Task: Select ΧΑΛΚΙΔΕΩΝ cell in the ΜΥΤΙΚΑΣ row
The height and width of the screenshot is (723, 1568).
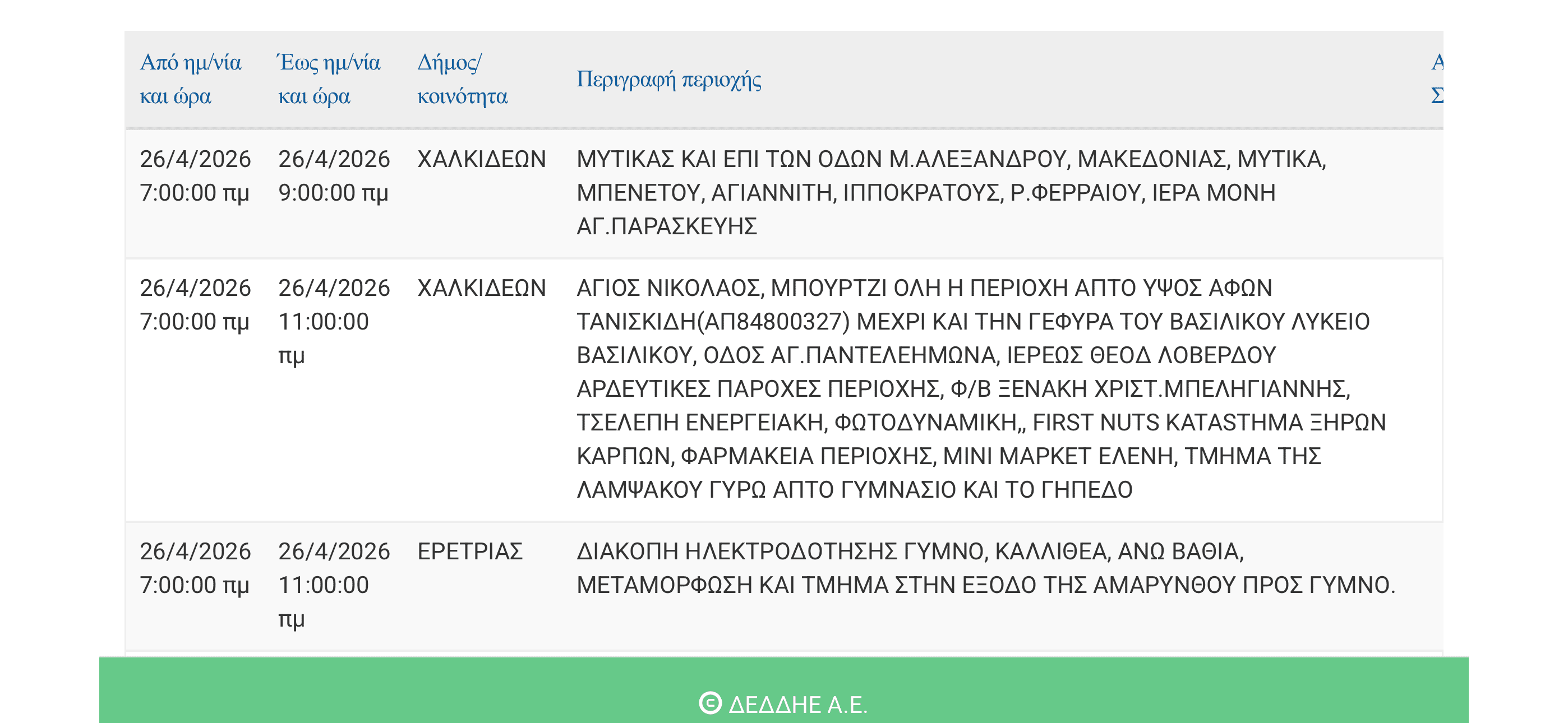Action: tap(482, 159)
